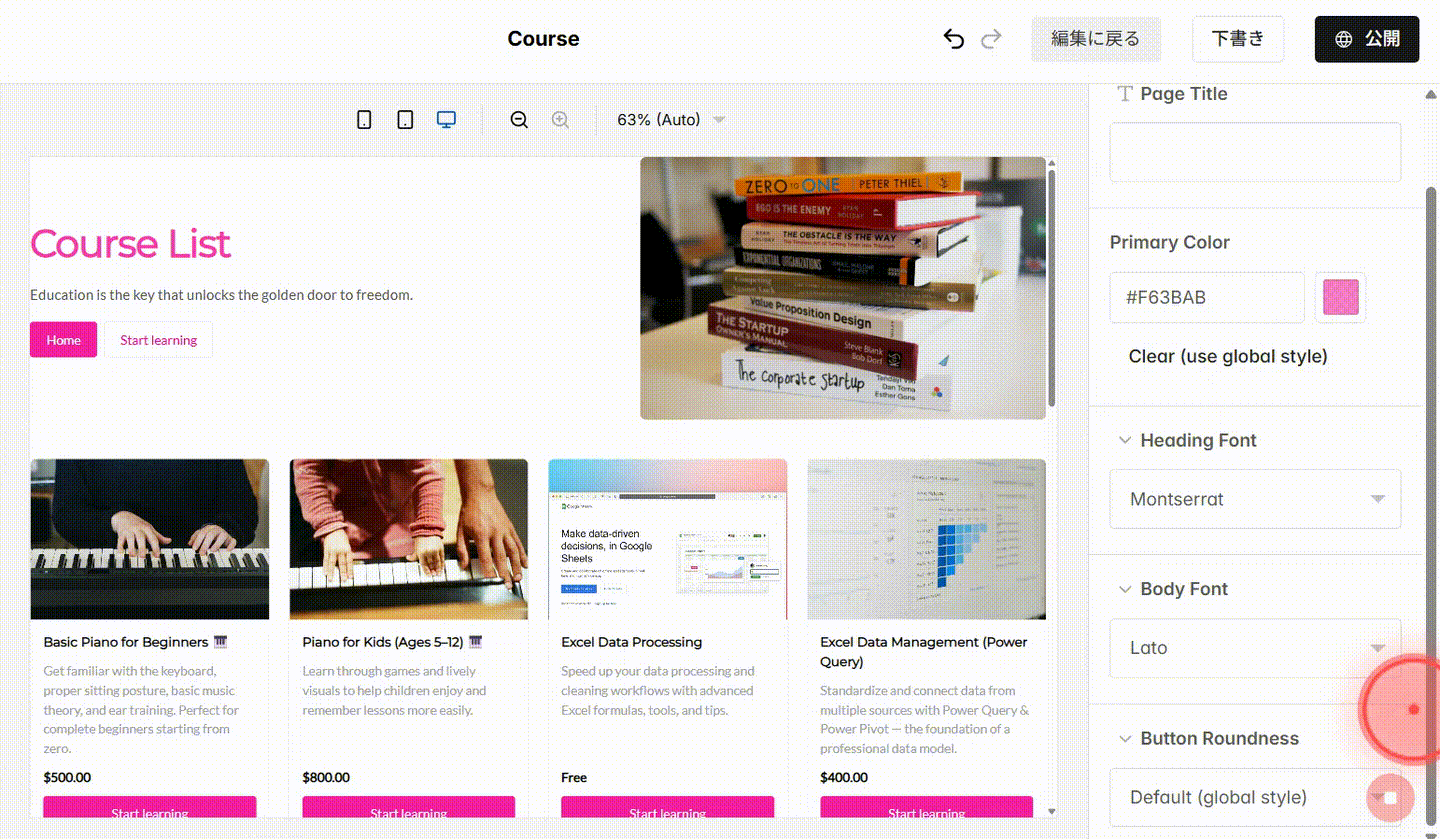Screen dimensions: 1440x839
Task: Click the Basic Piano for Beginners thumbnail
Action: point(149,539)
